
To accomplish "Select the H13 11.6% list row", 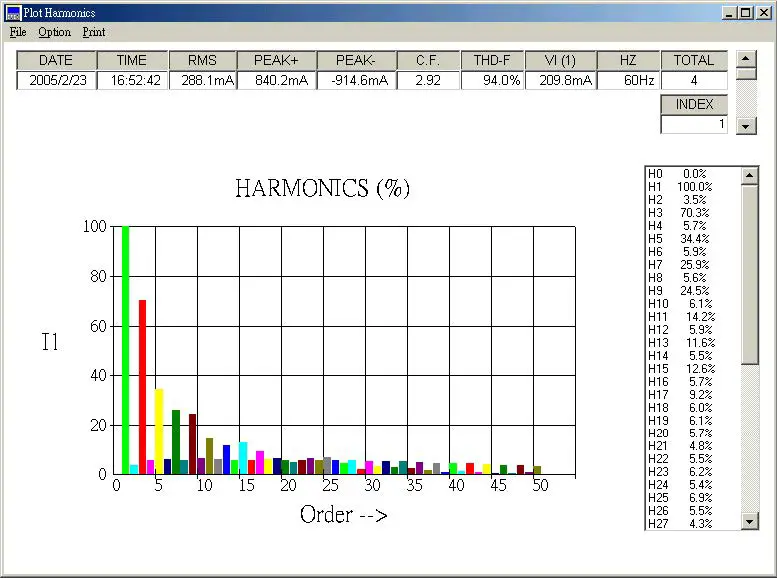I will click(693, 343).
